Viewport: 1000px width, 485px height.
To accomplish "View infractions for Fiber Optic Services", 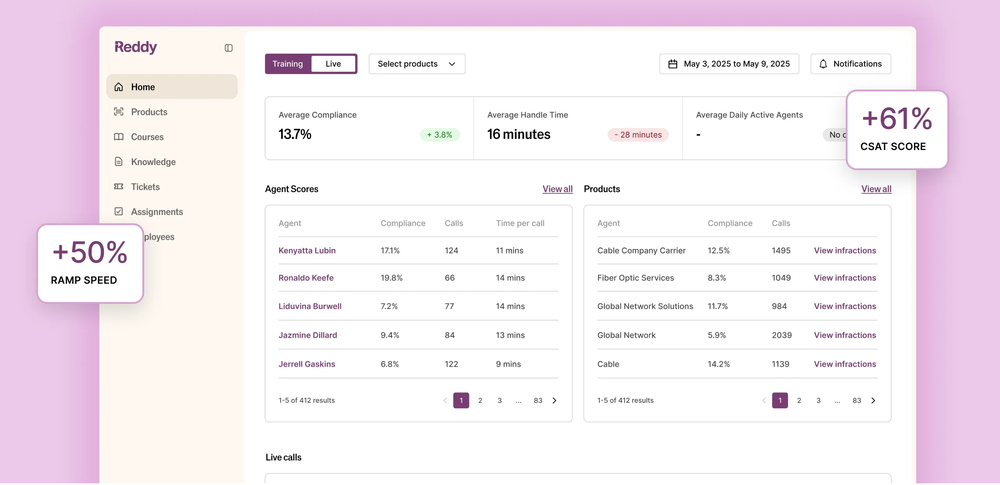I will pos(845,278).
